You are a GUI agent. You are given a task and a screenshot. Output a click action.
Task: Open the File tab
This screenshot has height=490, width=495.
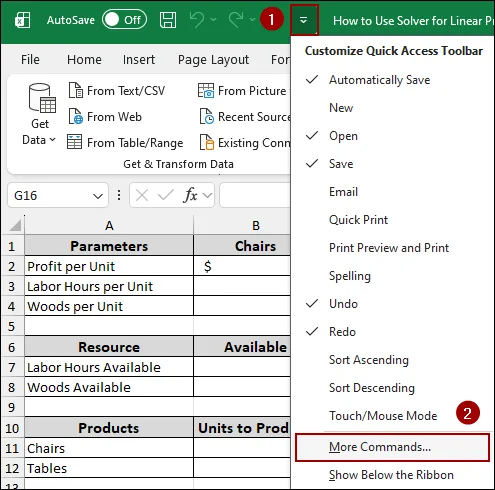click(x=30, y=60)
